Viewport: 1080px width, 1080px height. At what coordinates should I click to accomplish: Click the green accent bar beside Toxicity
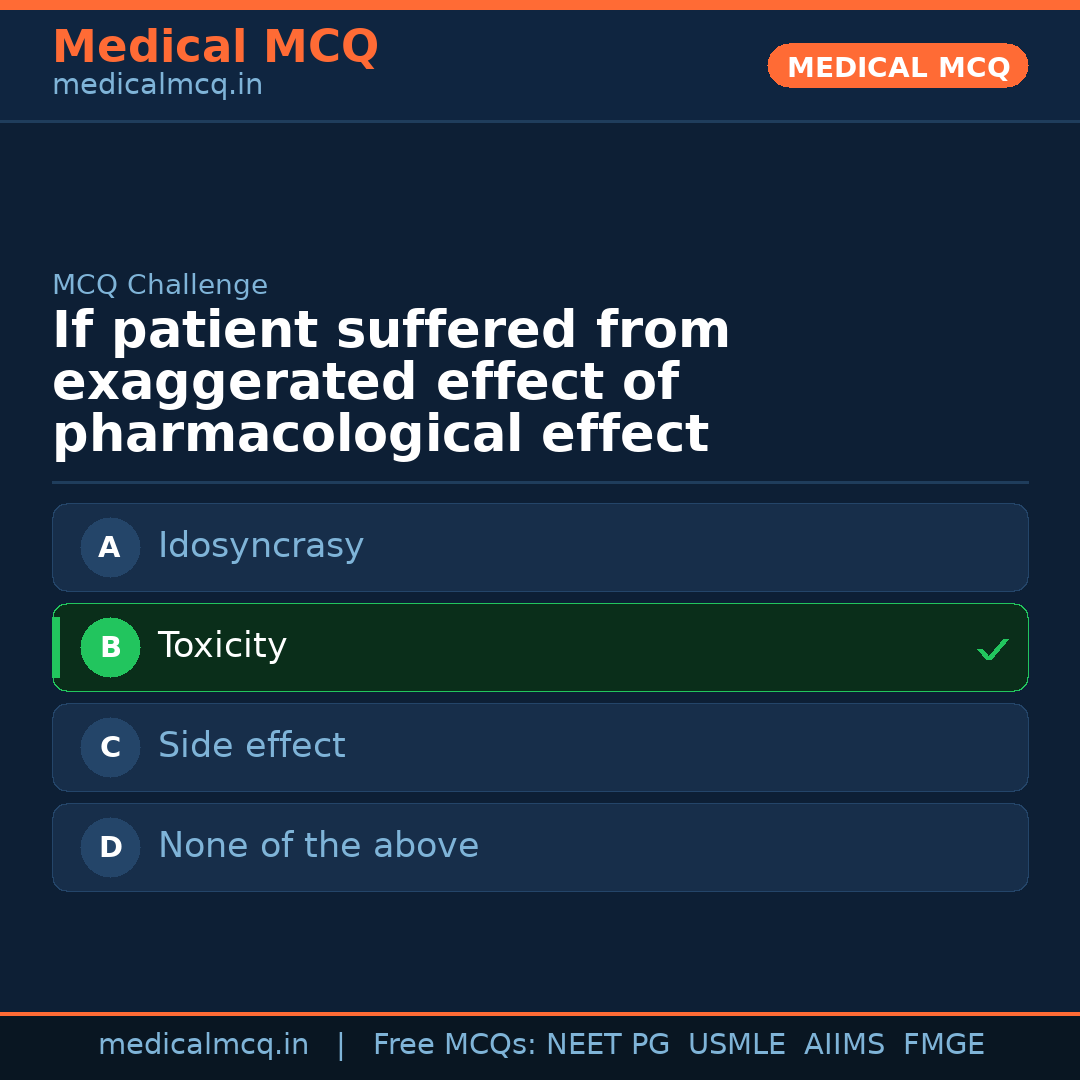57,647
